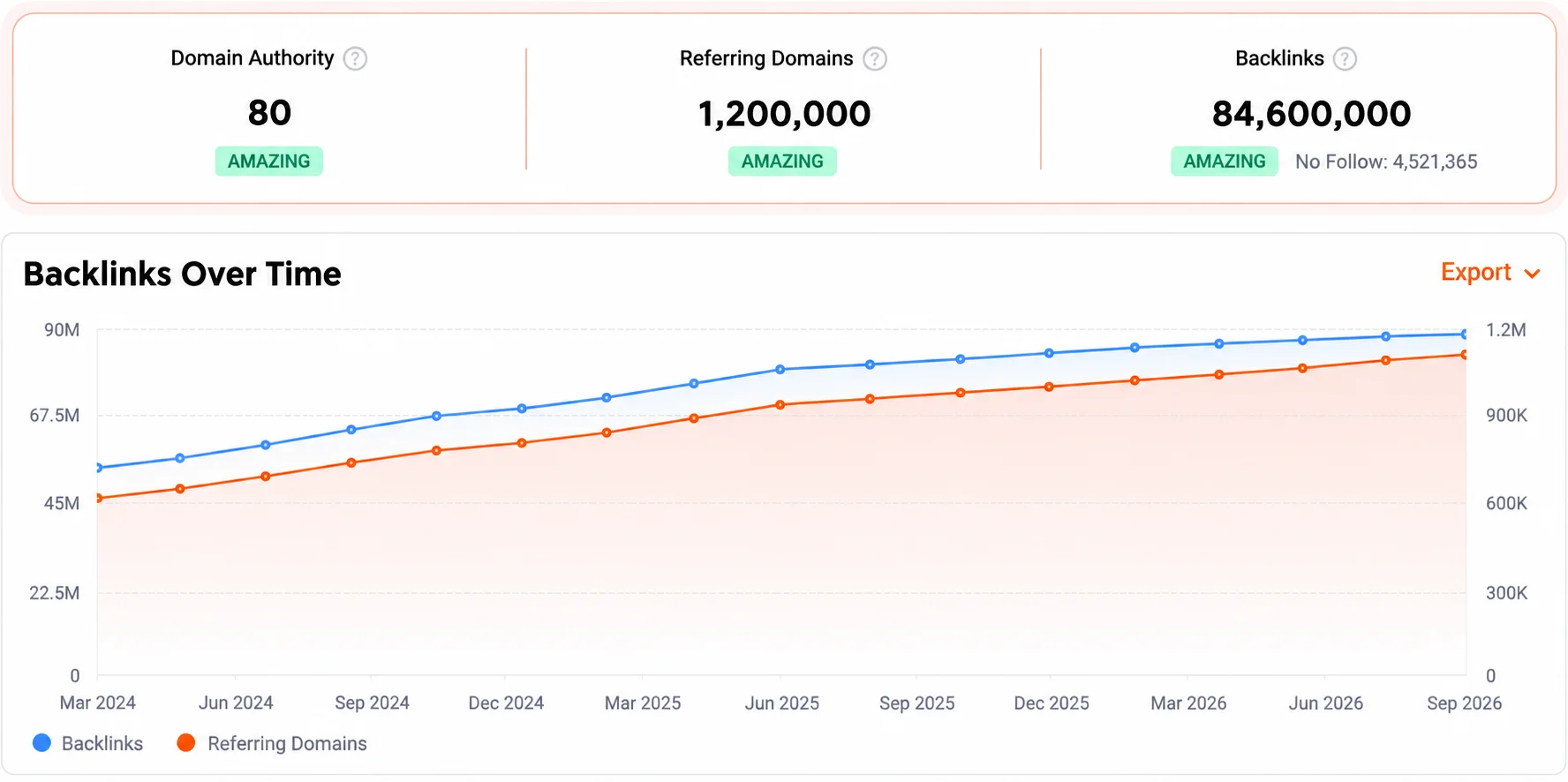The height and width of the screenshot is (782, 1568).
Task: Select the Sep 2025 x-axis label
Action: 917,703
